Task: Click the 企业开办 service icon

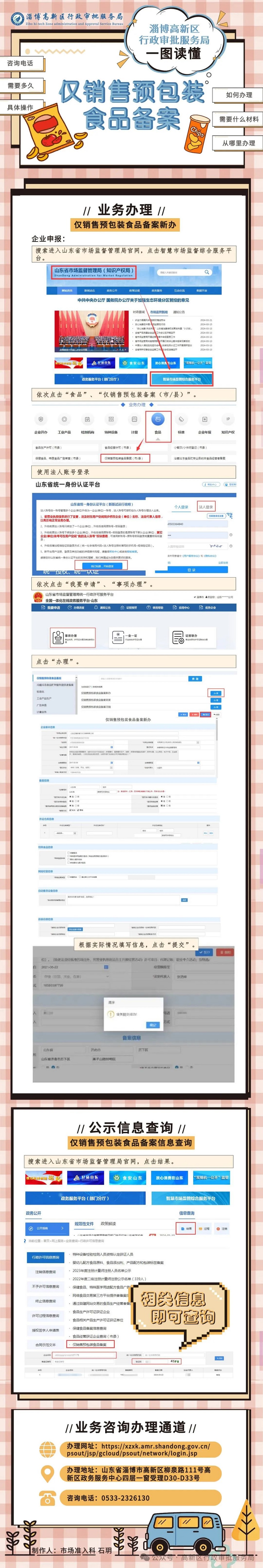Action: pyautogui.click(x=41, y=419)
